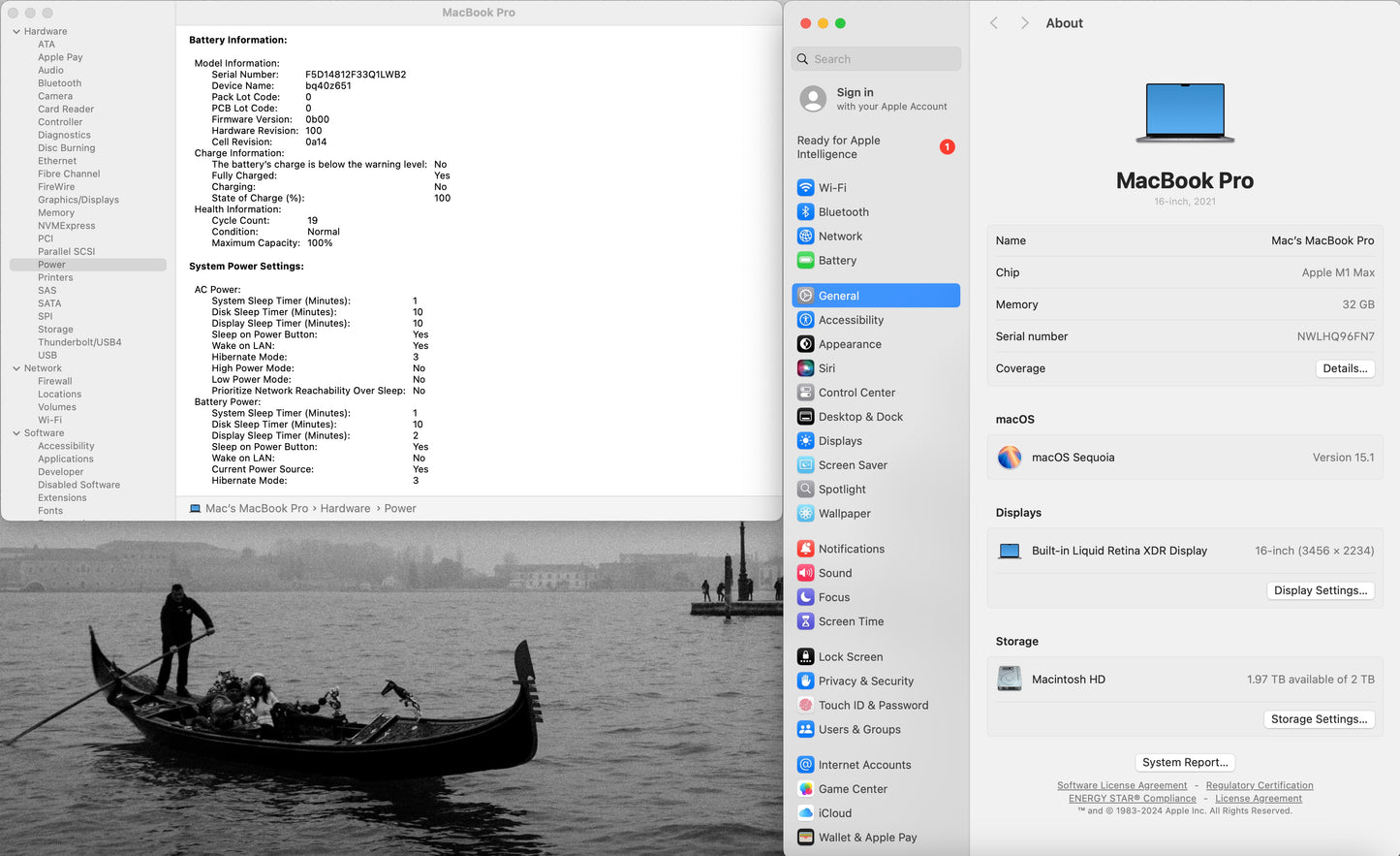Open Control Center settings
The width and height of the screenshot is (1400, 856).
[x=856, y=393]
